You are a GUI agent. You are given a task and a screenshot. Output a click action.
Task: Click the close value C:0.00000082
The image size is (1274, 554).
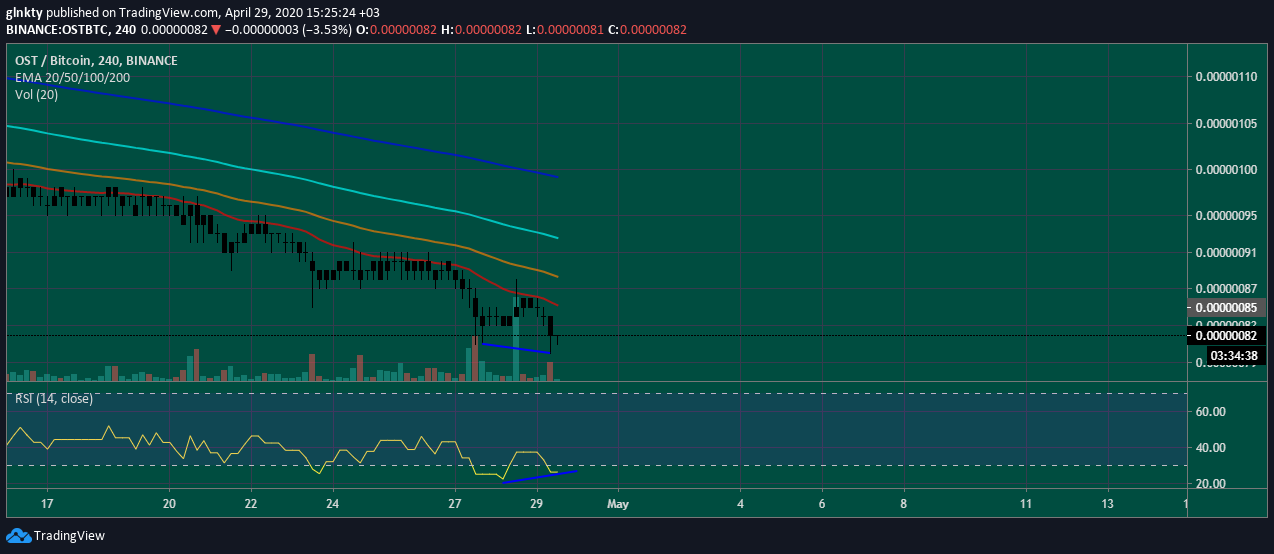point(647,30)
